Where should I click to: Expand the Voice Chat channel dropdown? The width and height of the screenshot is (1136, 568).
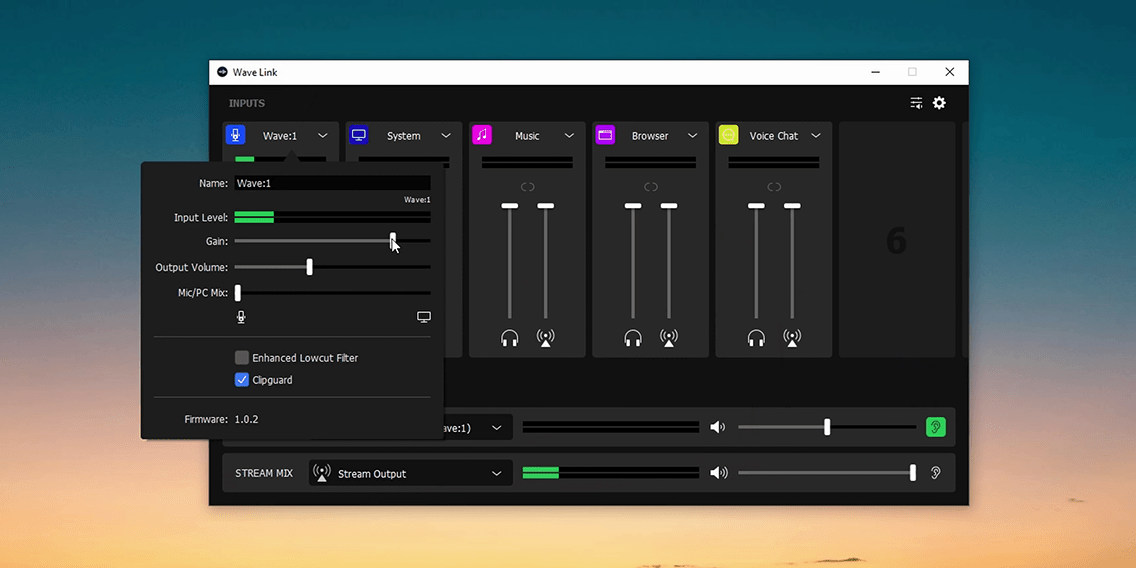[816, 135]
